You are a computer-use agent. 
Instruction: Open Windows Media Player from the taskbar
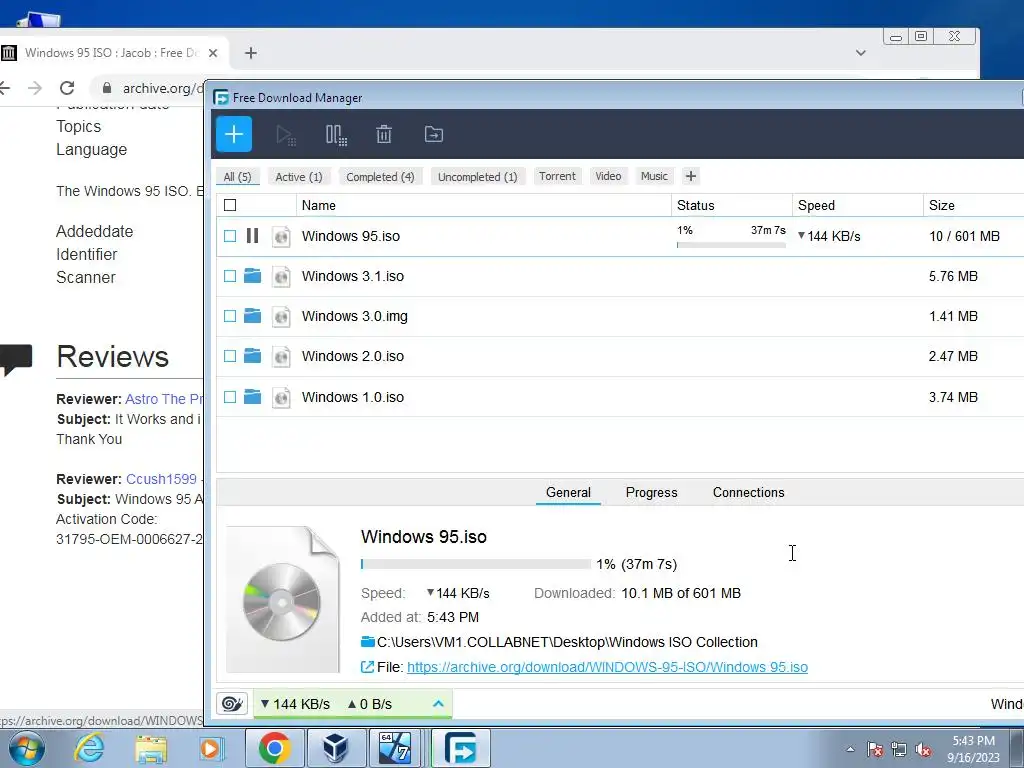(211, 748)
